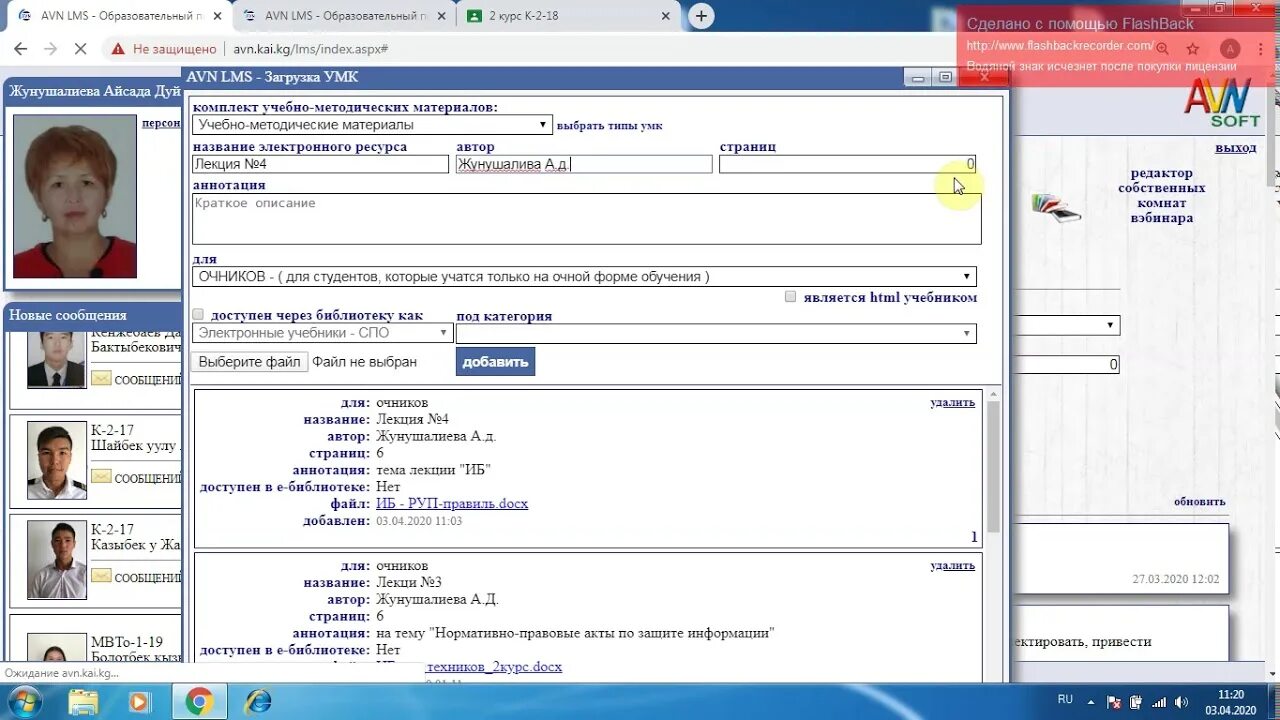Click the Казыбек у student photo
The height and width of the screenshot is (720, 1280).
56,559
